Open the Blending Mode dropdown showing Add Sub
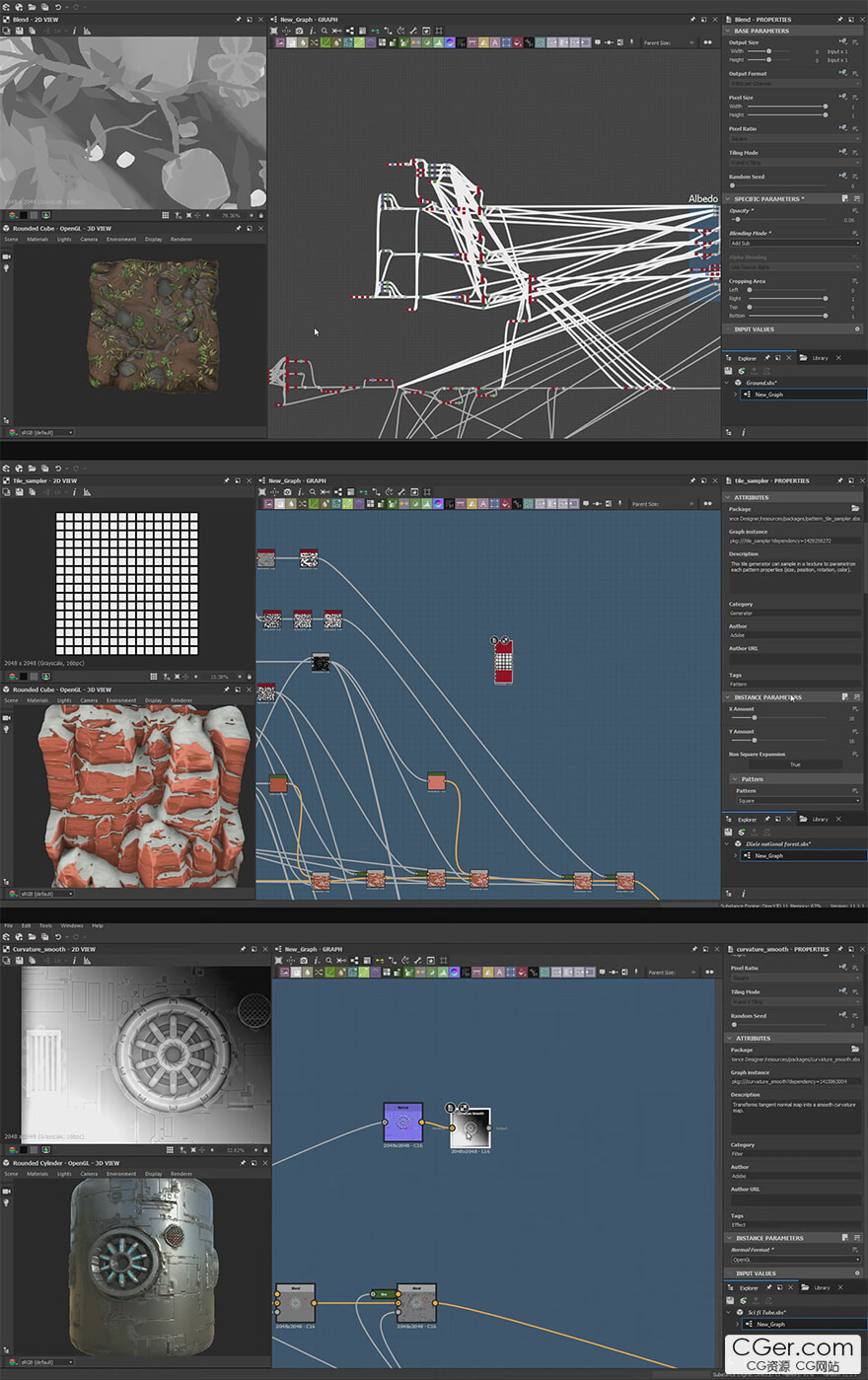Image resolution: width=868 pixels, height=1380 pixels. point(794,243)
